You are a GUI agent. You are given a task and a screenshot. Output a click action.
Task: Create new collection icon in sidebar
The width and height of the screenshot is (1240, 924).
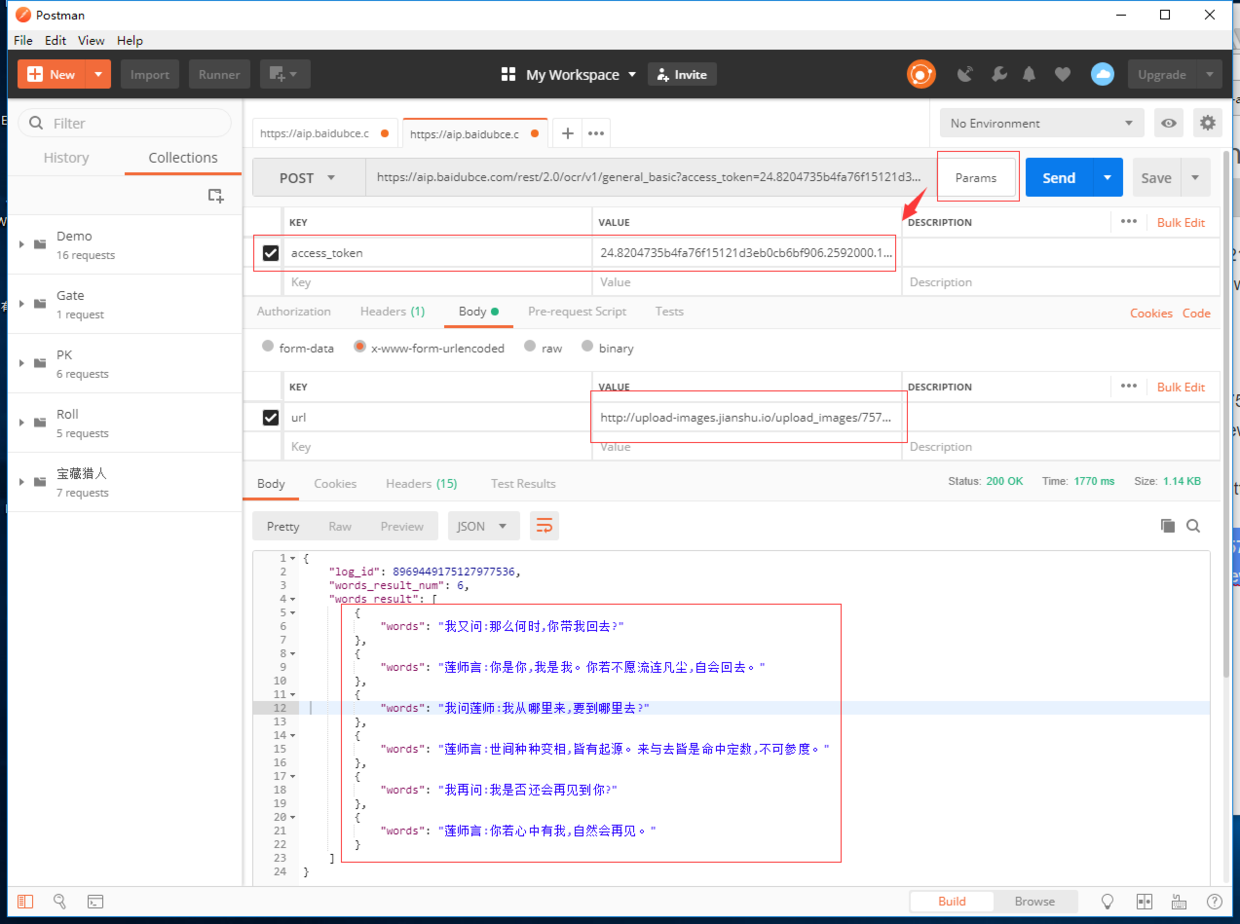(x=215, y=196)
